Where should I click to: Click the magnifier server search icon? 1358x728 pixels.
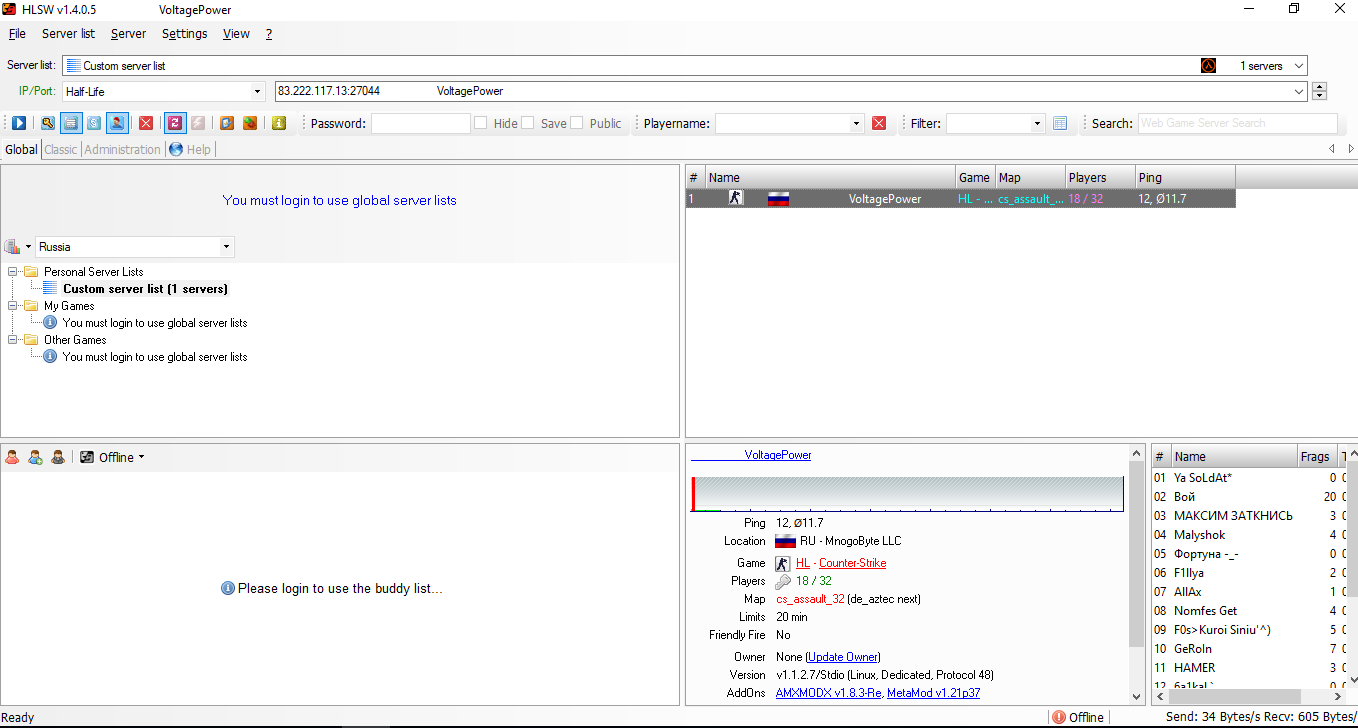tap(47, 123)
